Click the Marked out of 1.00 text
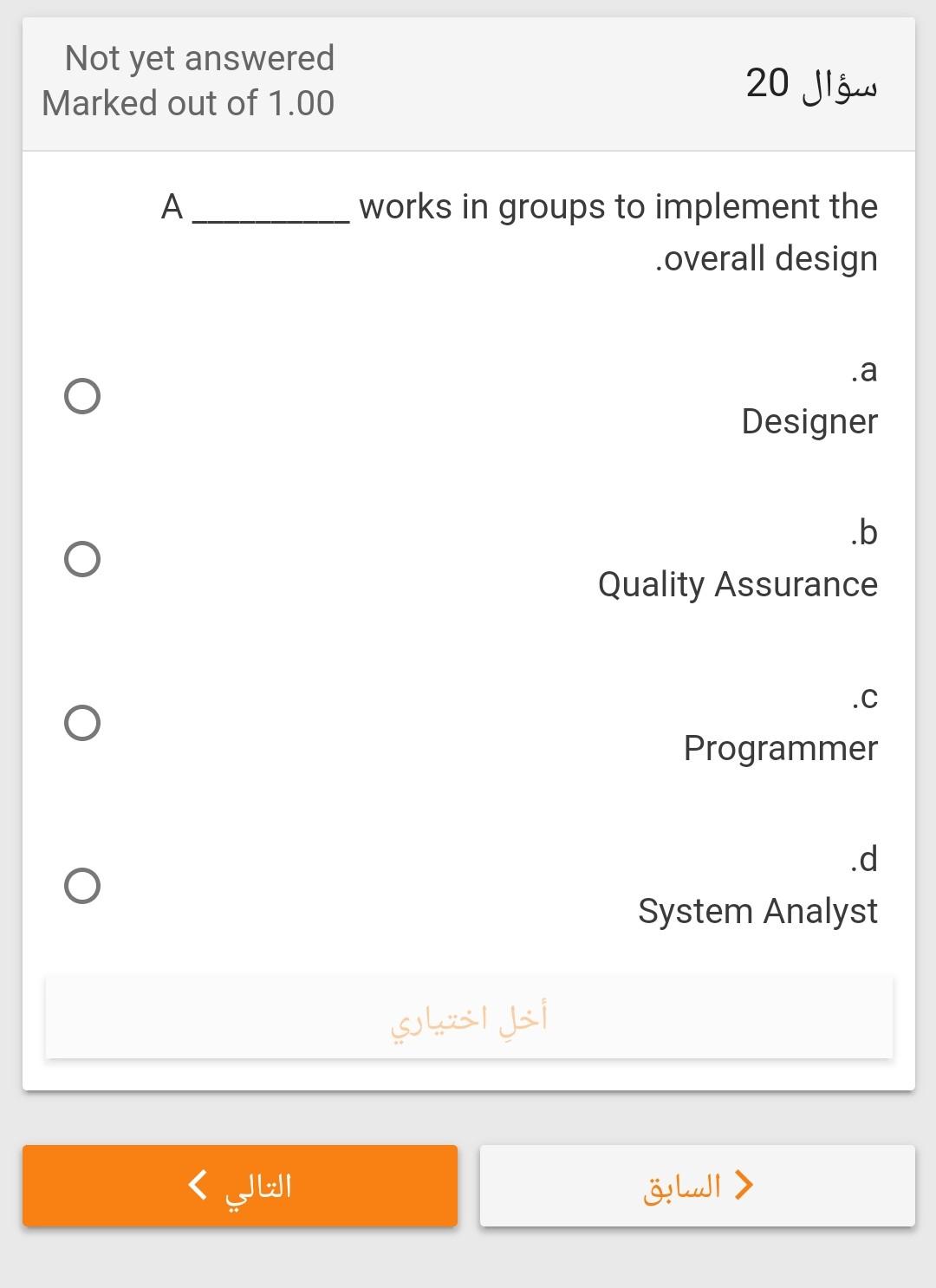This screenshot has height=1288, width=936. (187, 103)
